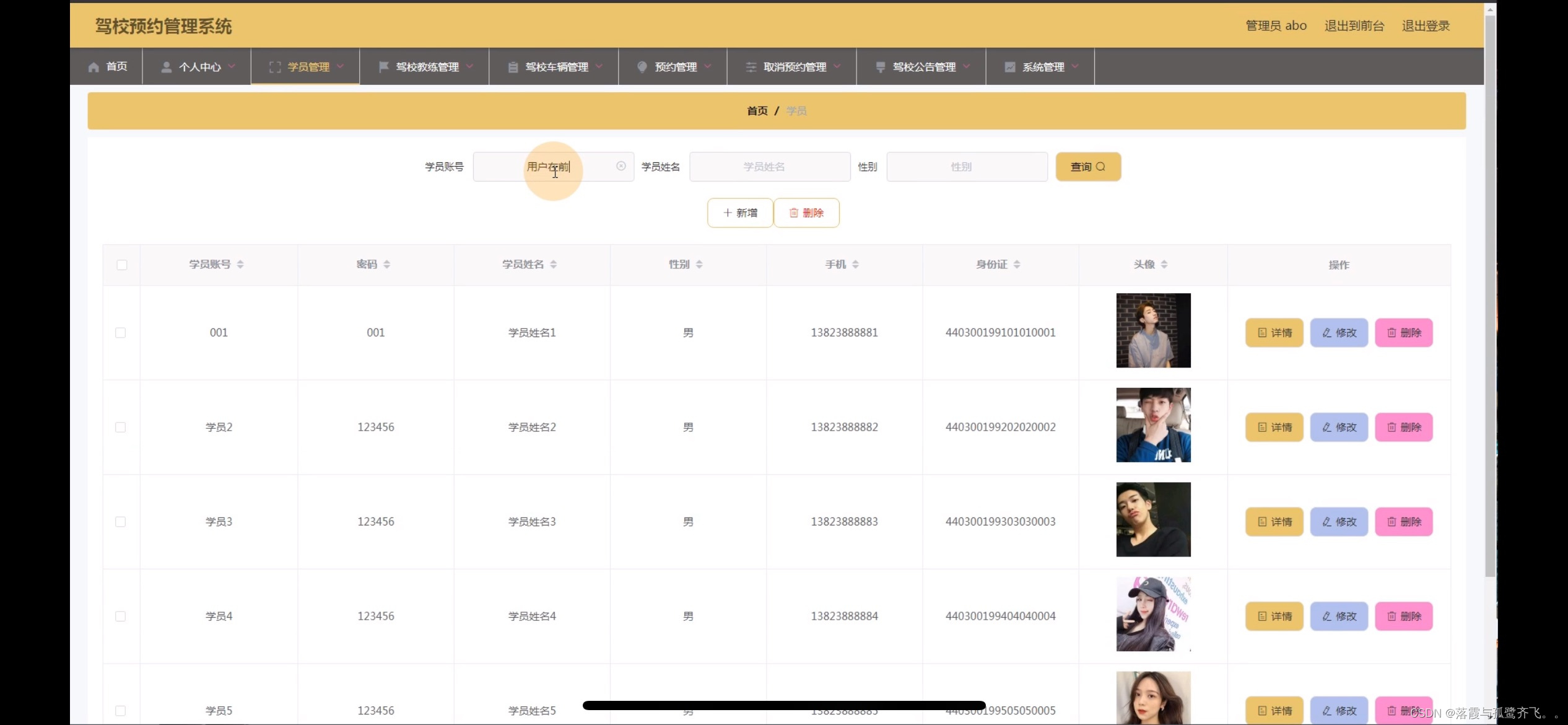Open avatar thumbnail of 学员2
Image resolution: width=1568 pixels, height=725 pixels.
(x=1153, y=425)
